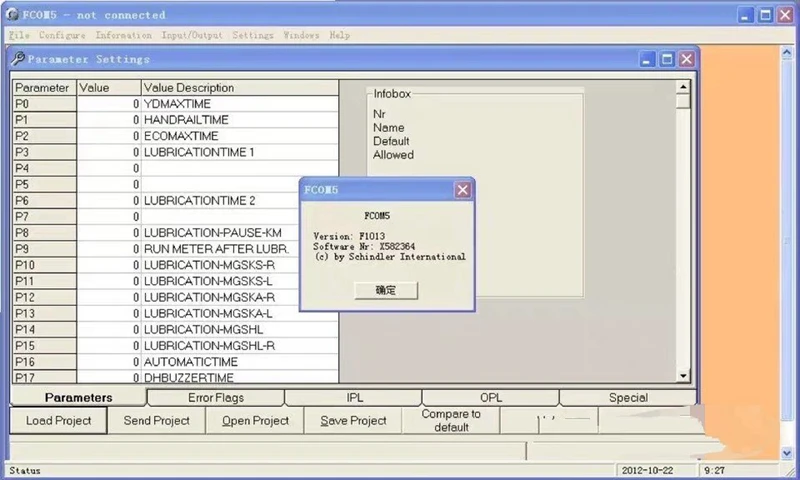Screen dimensions: 800x480
Task: Click the value cell of P7
Action: tap(109, 217)
